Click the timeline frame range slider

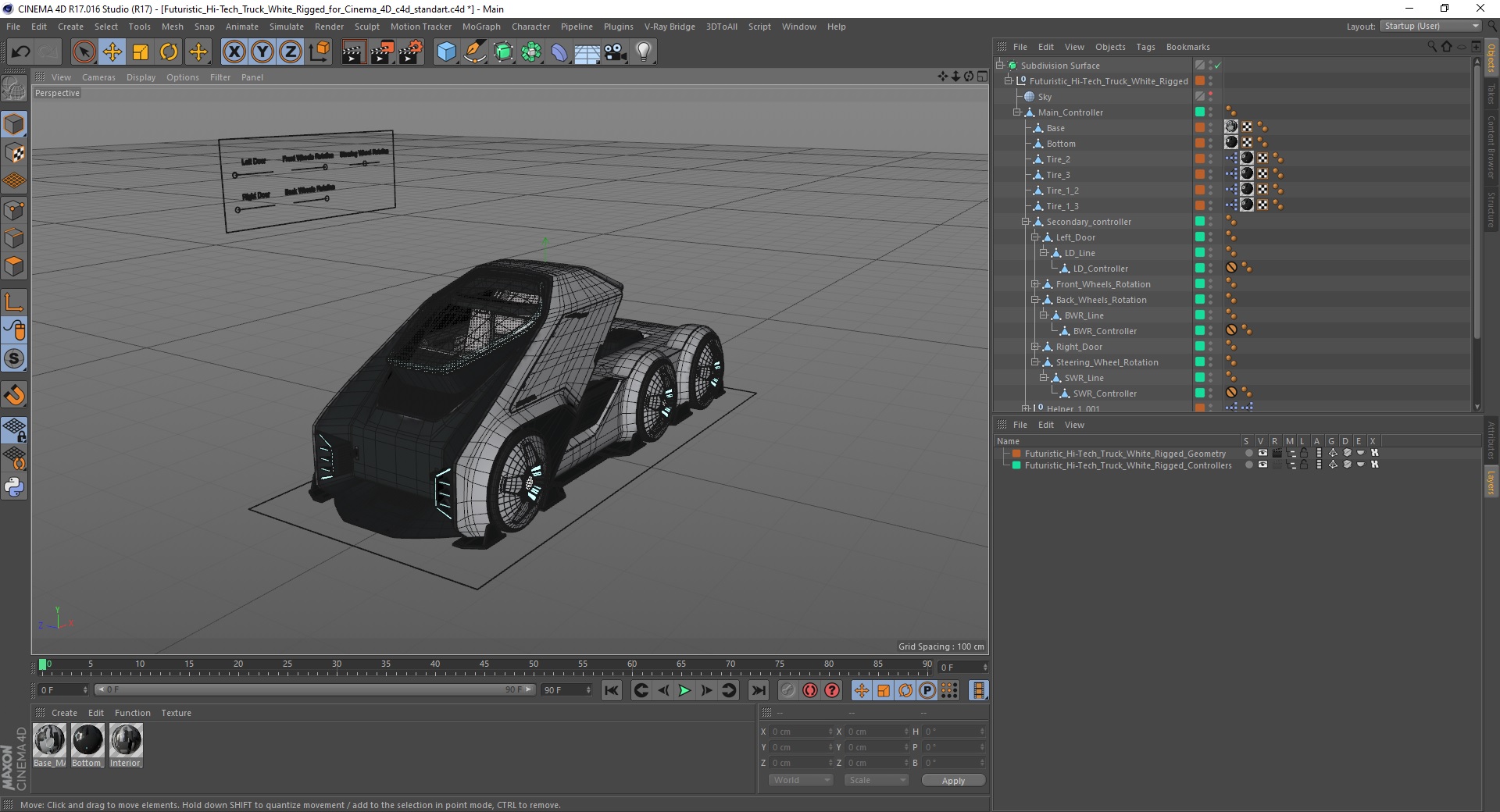(x=315, y=689)
